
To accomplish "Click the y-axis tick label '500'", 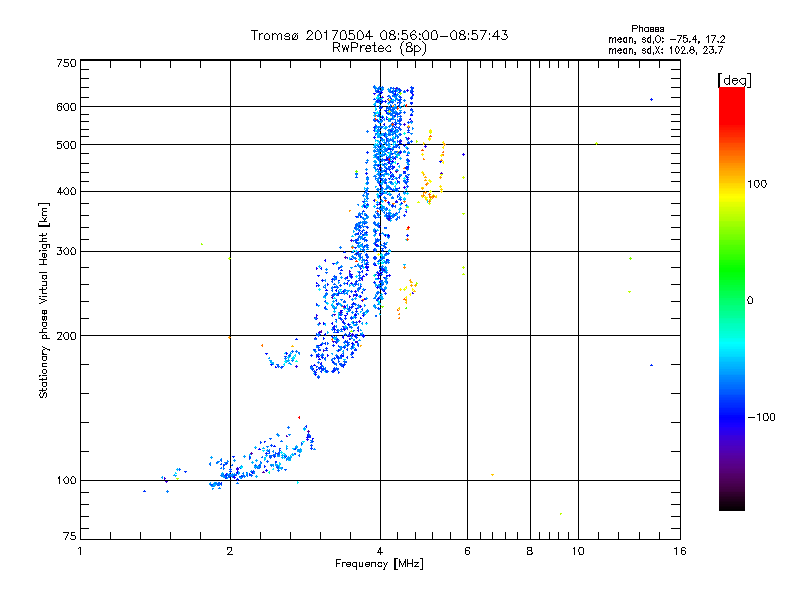I will (66, 145).
